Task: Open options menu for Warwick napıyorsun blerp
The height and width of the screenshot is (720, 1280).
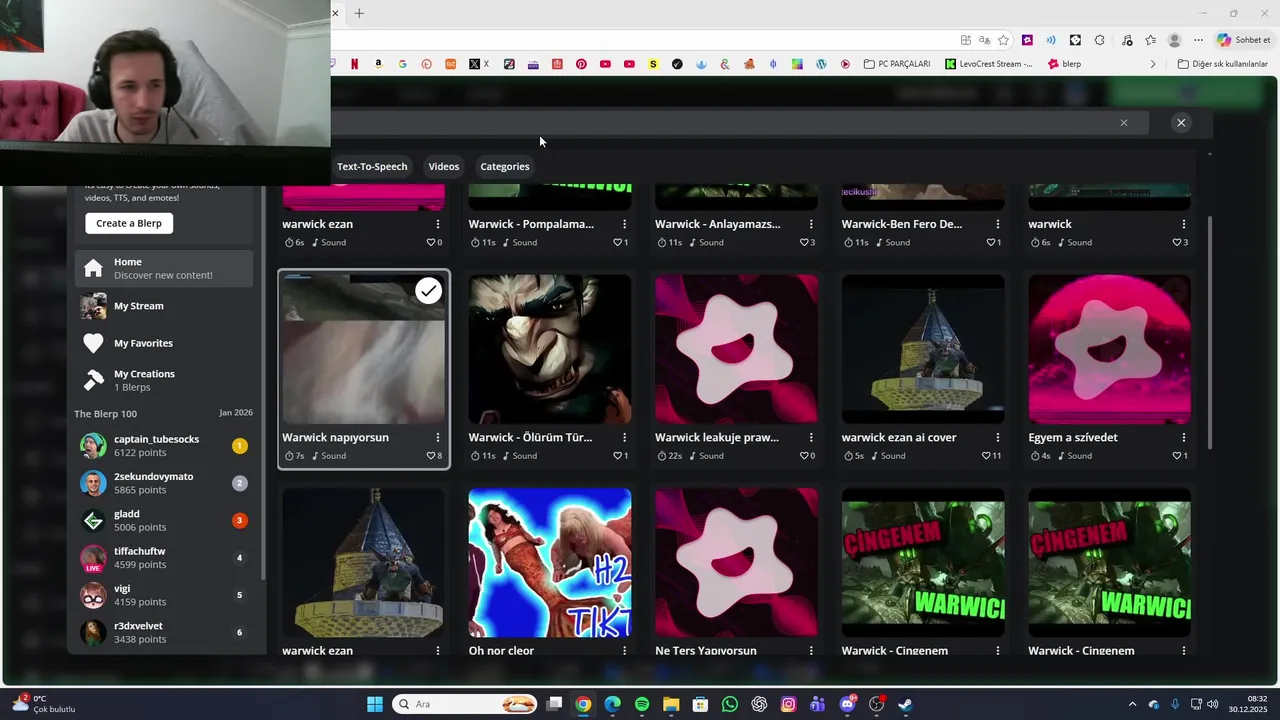Action: [438, 437]
